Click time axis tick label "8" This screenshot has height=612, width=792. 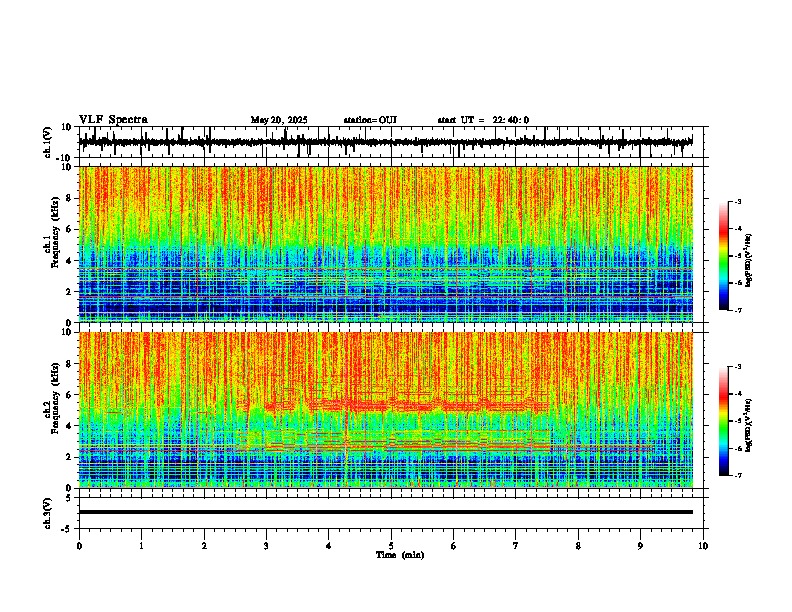tap(578, 546)
